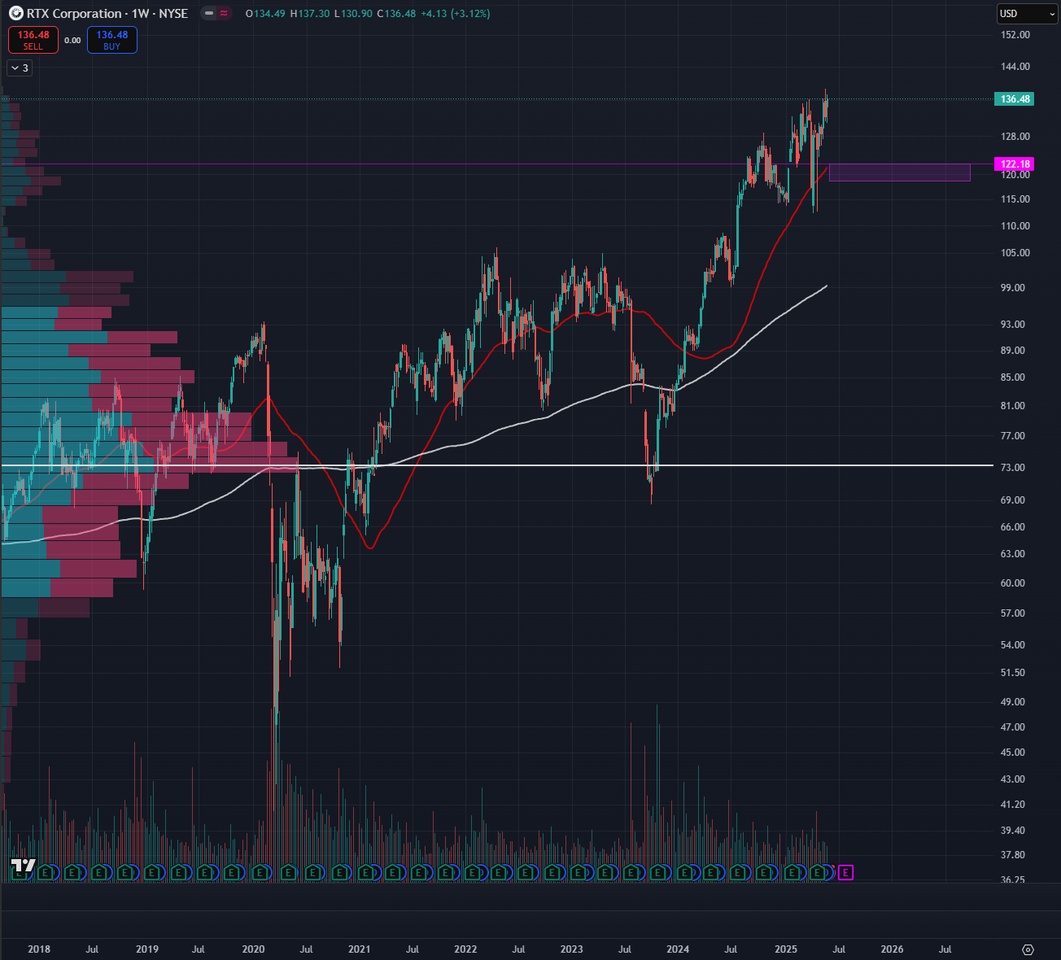
Task: Click the green 136.48 last price label
Action: tap(1014, 99)
